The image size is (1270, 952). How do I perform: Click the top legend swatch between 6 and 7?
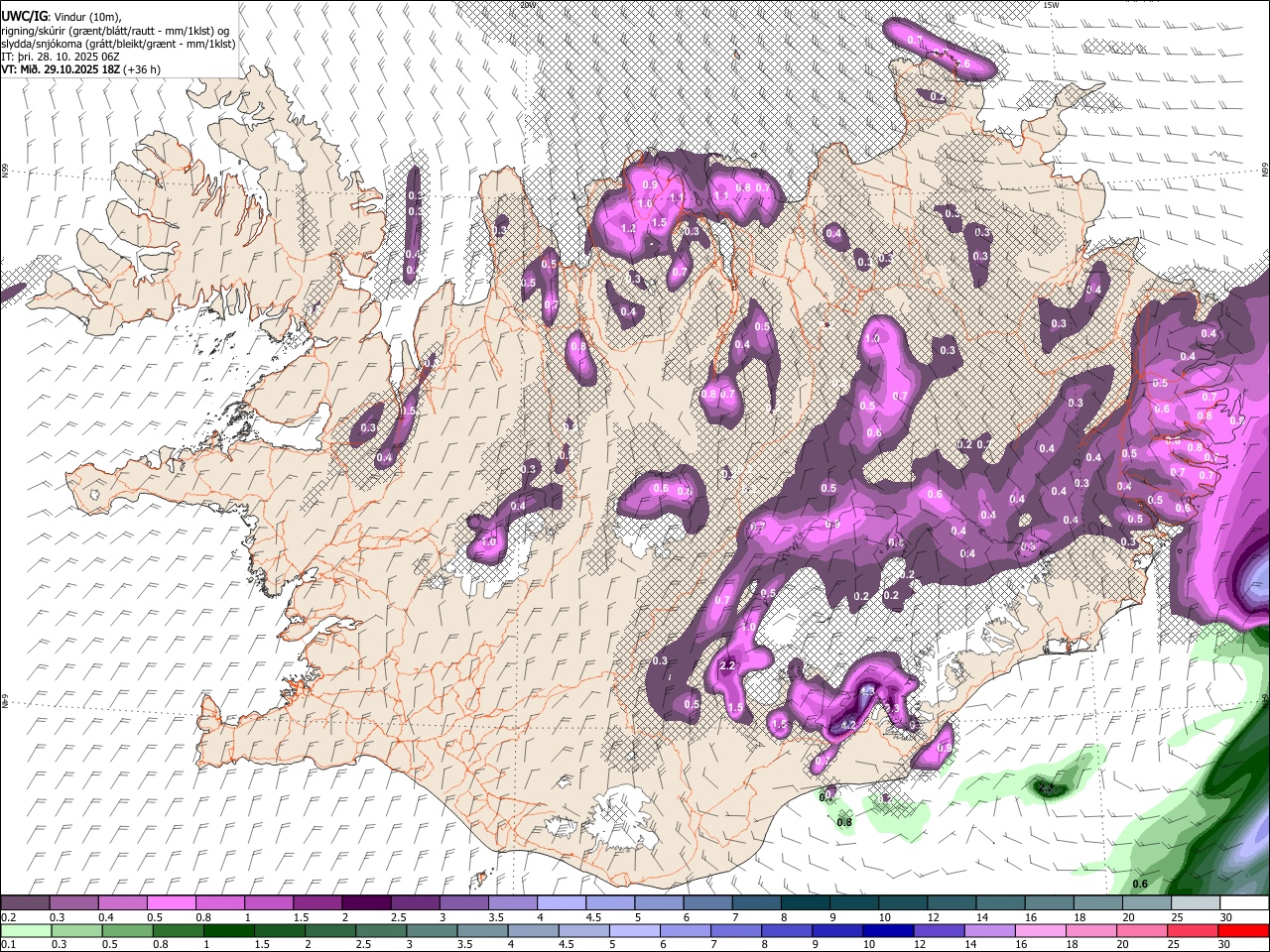(x=707, y=903)
